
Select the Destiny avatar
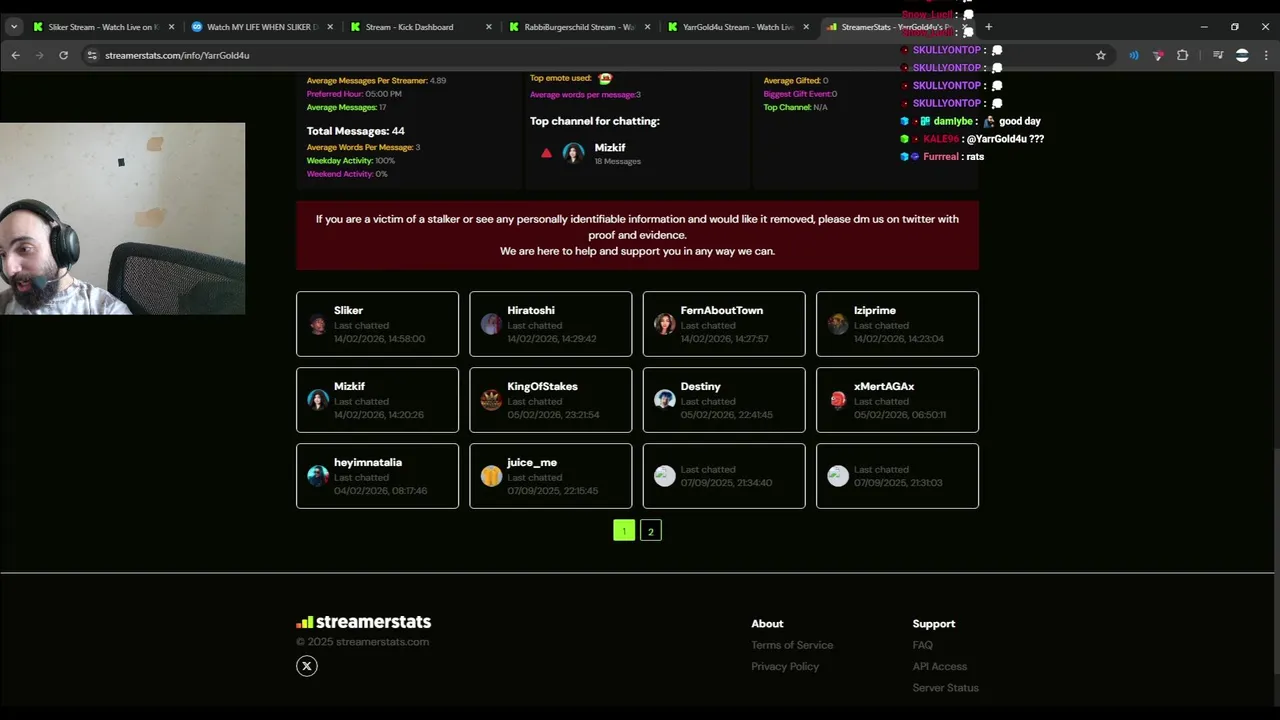coord(664,400)
